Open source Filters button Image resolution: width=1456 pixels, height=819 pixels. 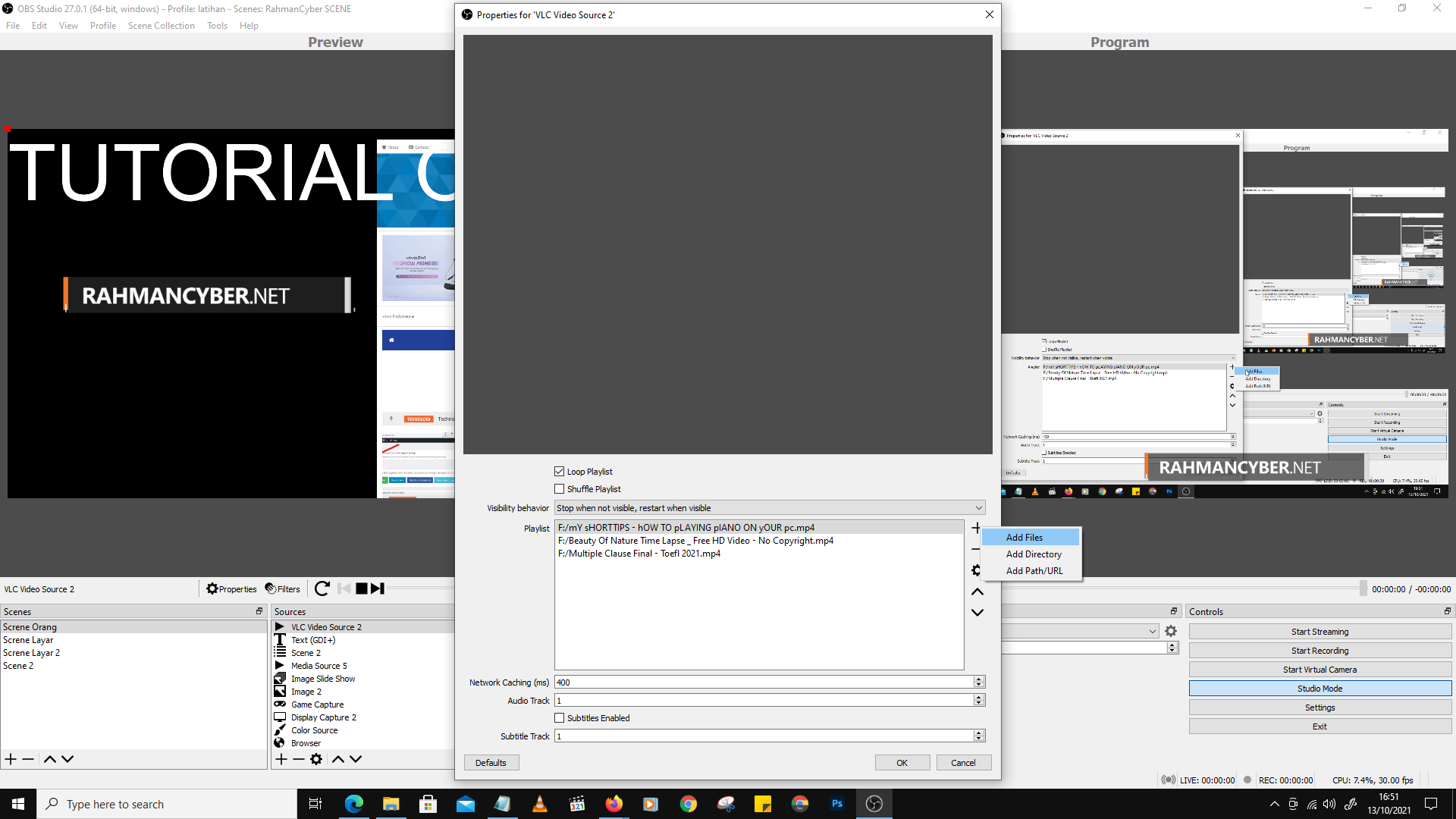coord(283,589)
